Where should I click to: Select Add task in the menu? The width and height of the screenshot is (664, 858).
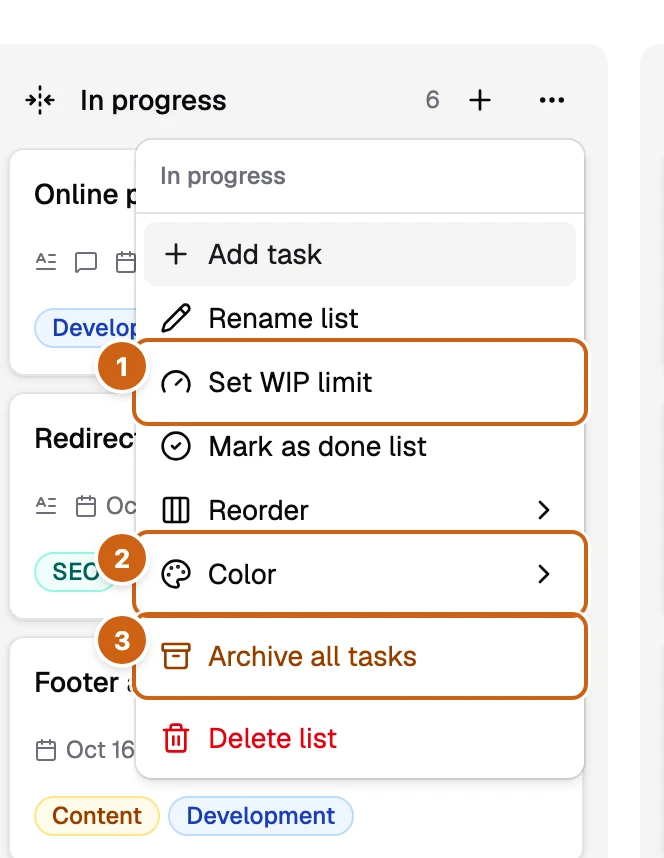[x=360, y=254]
